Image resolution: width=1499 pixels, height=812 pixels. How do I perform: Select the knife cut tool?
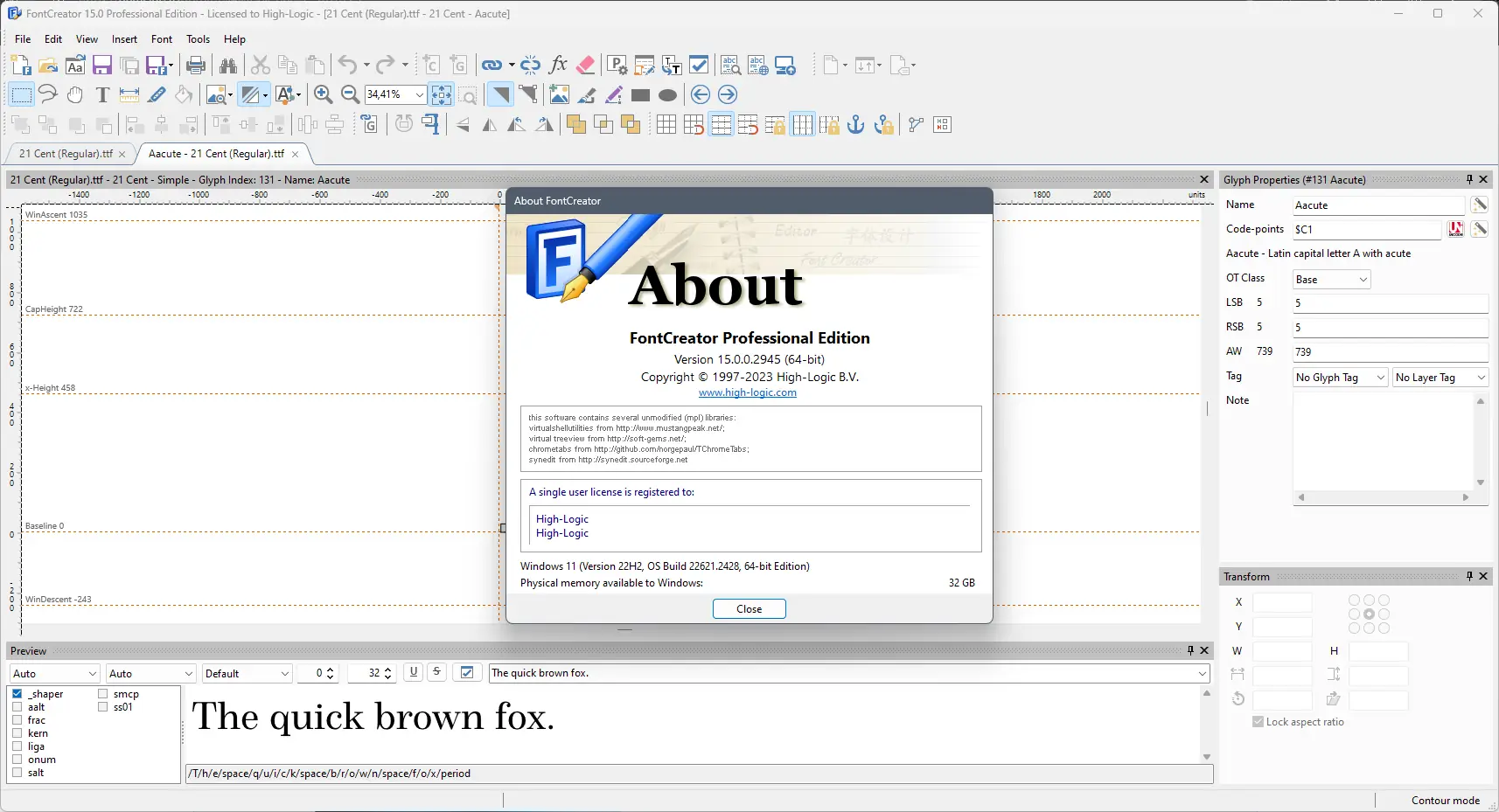click(157, 94)
